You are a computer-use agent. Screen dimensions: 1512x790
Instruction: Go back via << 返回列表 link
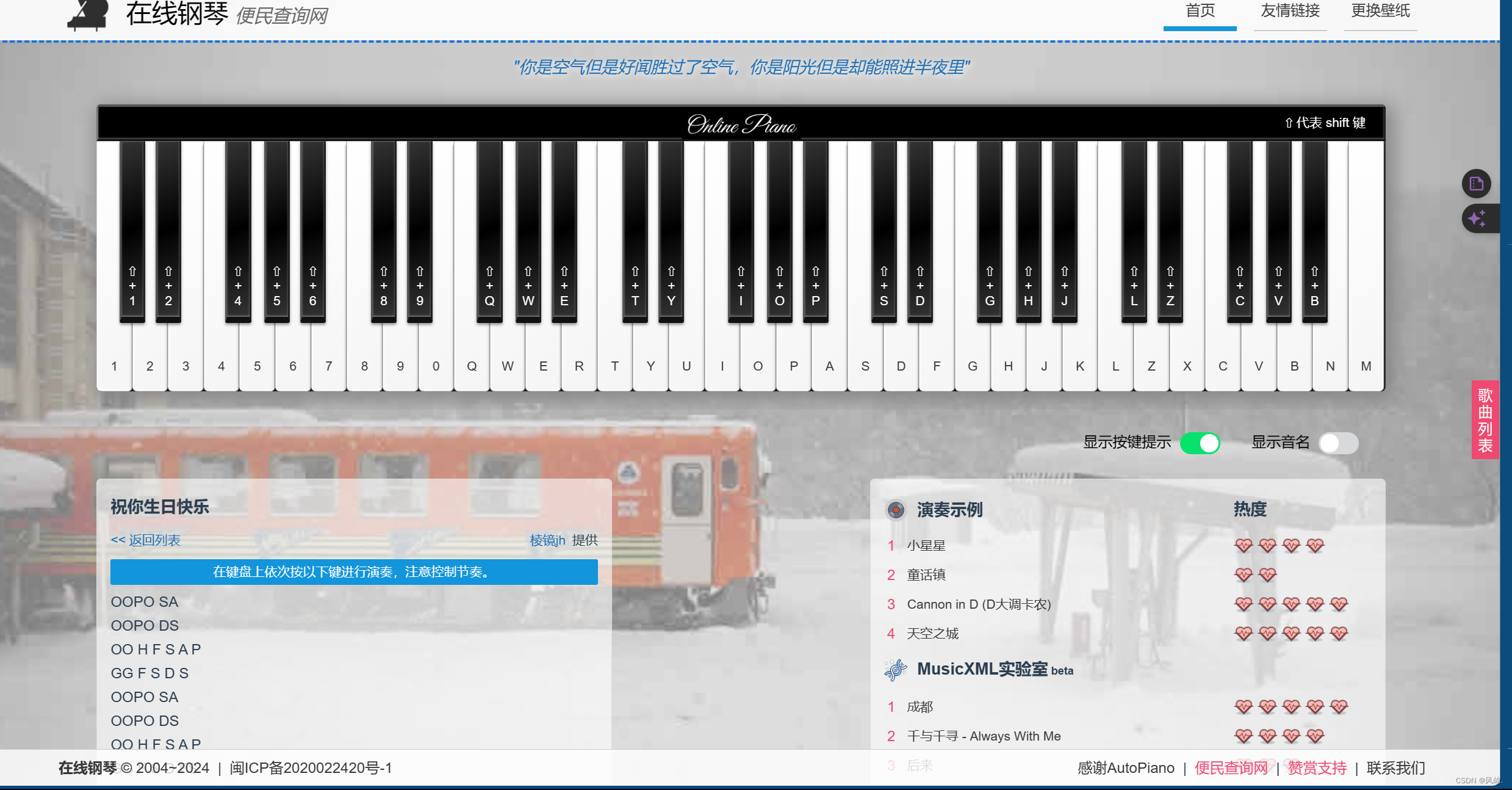[146, 540]
